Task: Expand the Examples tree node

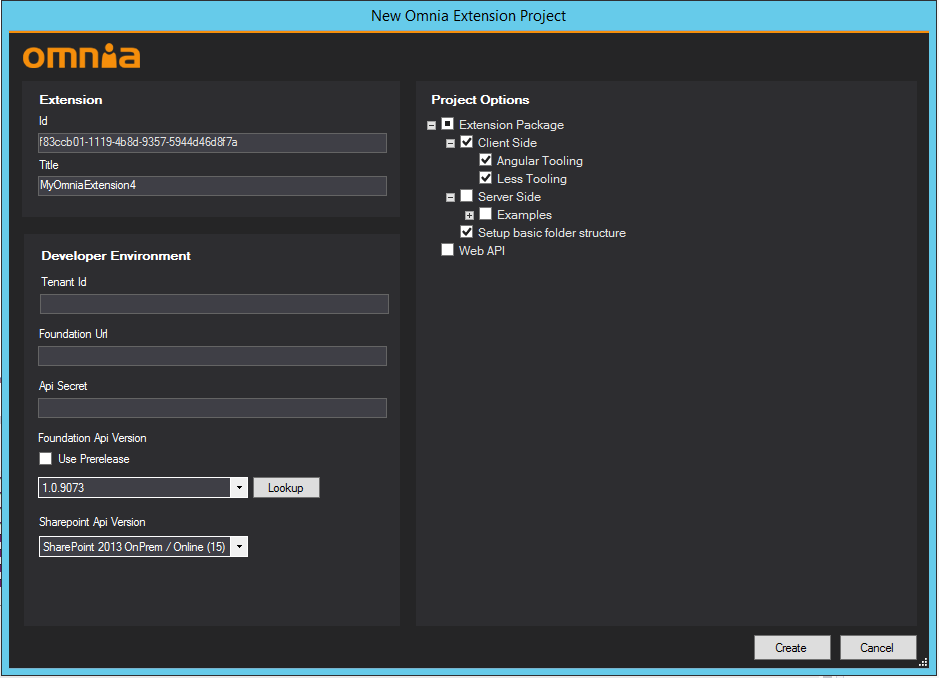Action: coord(468,214)
